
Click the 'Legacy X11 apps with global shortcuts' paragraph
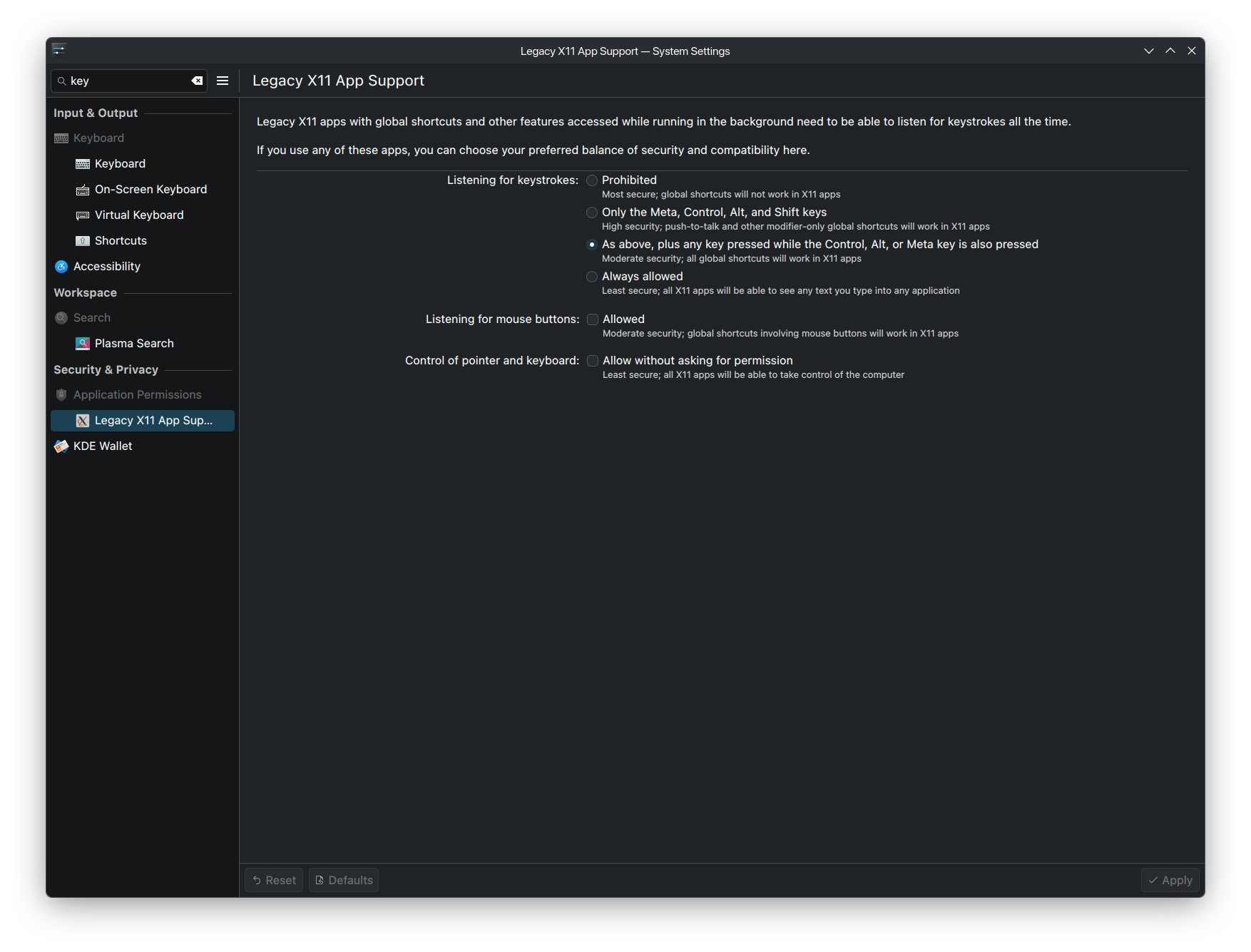click(x=664, y=122)
